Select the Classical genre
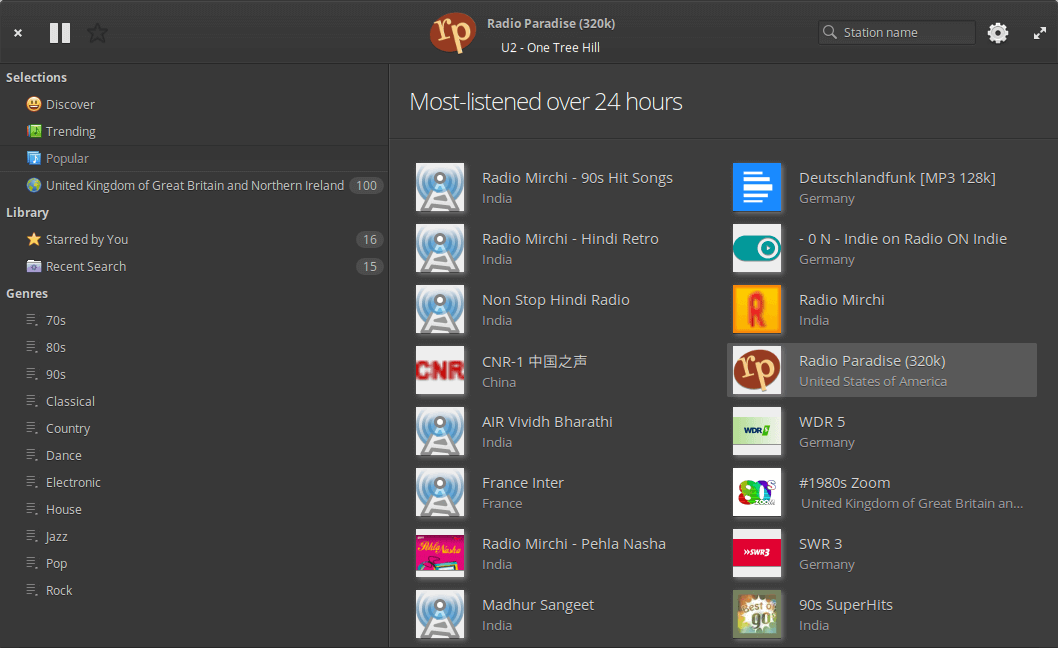Screen dimensions: 1058x648 (194, 401)
